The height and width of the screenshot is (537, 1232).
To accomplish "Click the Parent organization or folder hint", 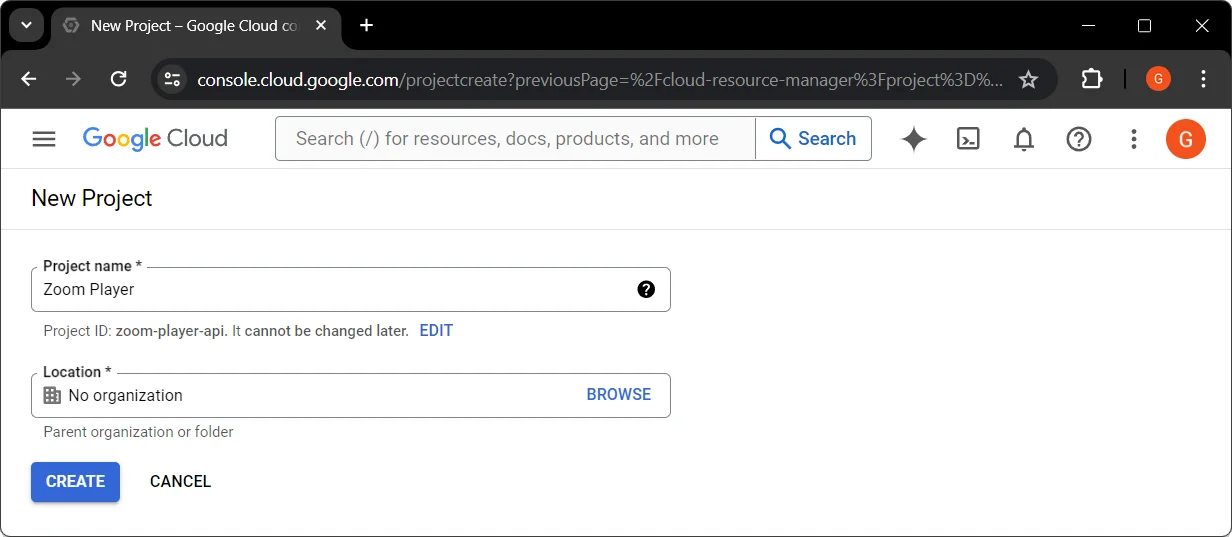I will click(x=138, y=433).
